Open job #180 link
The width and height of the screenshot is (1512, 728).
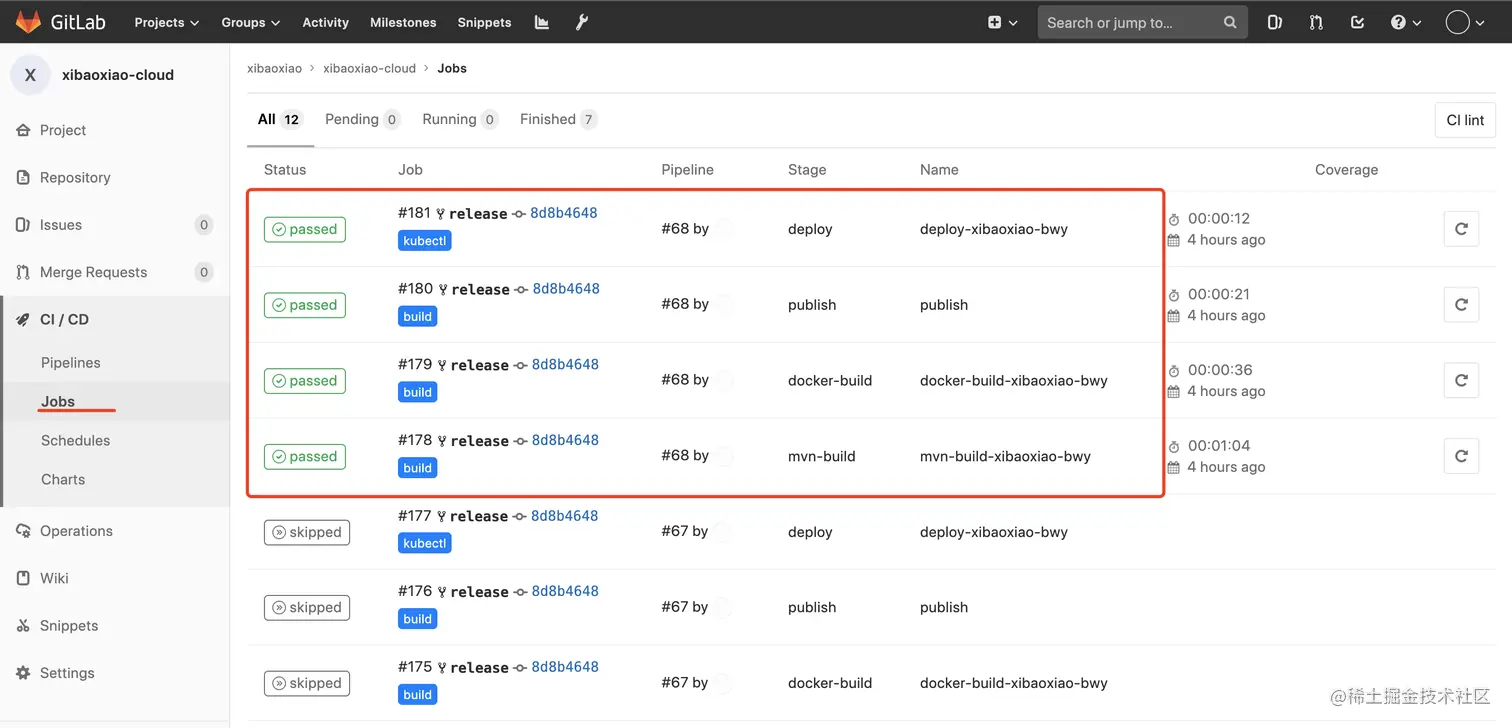416,289
